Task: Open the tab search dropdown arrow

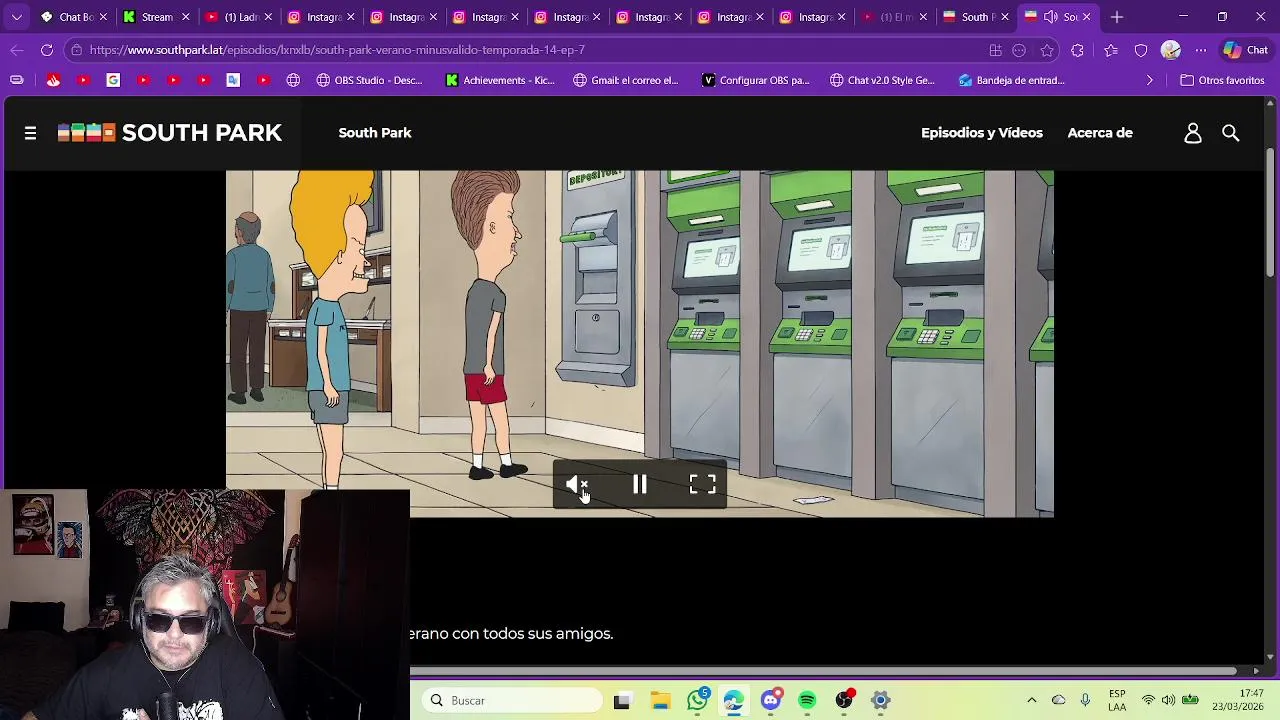Action: click(x=17, y=17)
